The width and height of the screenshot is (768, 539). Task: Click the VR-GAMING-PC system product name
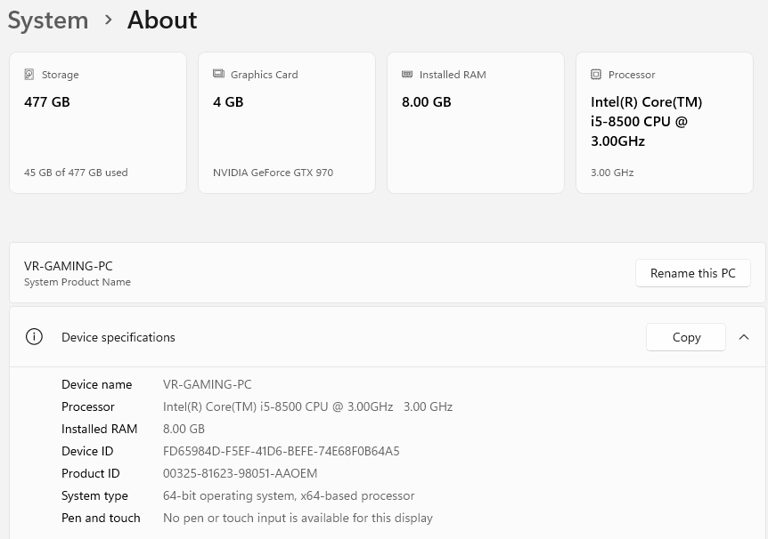(x=69, y=266)
